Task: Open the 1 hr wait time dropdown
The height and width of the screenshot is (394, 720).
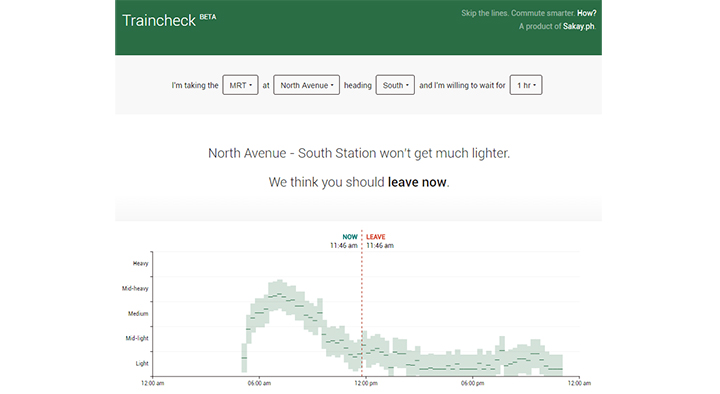Action: (526, 85)
